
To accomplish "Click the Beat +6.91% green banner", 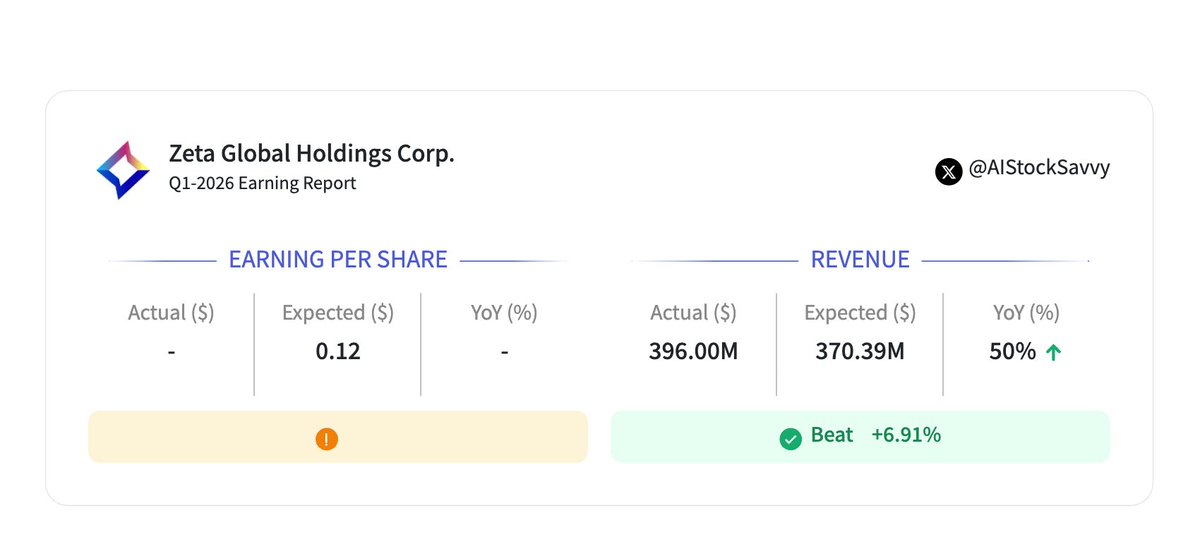I will (860, 437).
